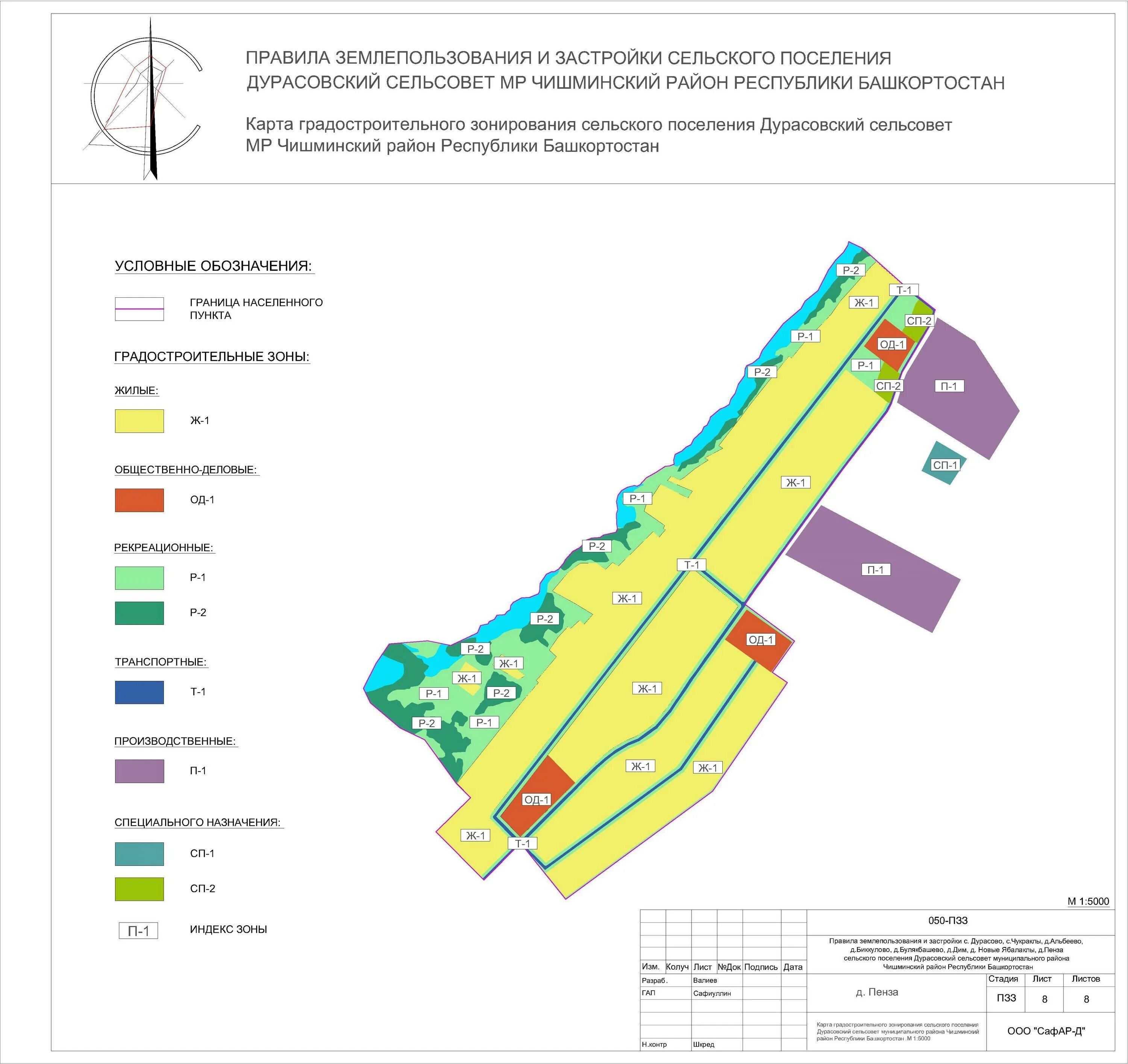Click the surname 'Шкред' in title block
This screenshot has width=1128, height=1064.
click(703, 1045)
